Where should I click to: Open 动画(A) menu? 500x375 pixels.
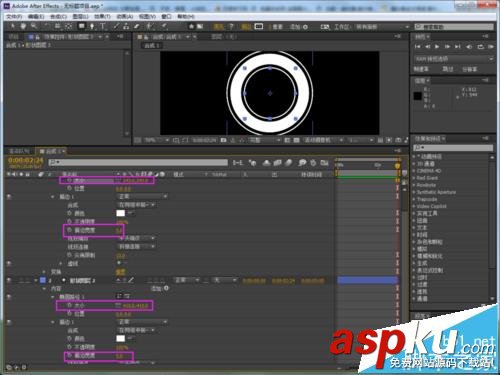tap(125, 16)
